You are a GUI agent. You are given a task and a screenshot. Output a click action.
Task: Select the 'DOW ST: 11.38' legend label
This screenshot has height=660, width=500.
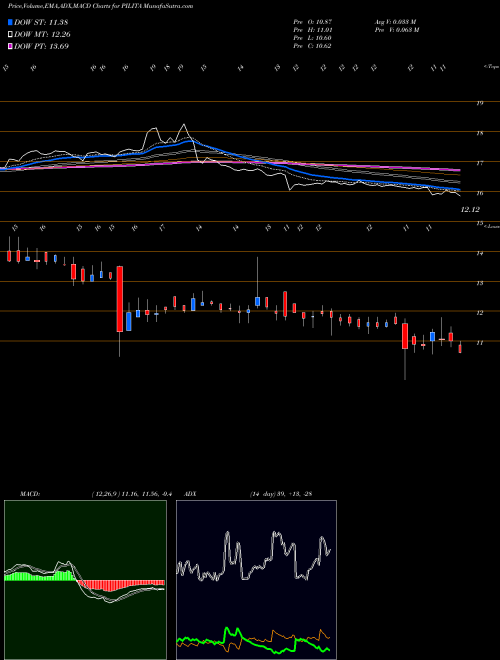pyautogui.click(x=41, y=22)
